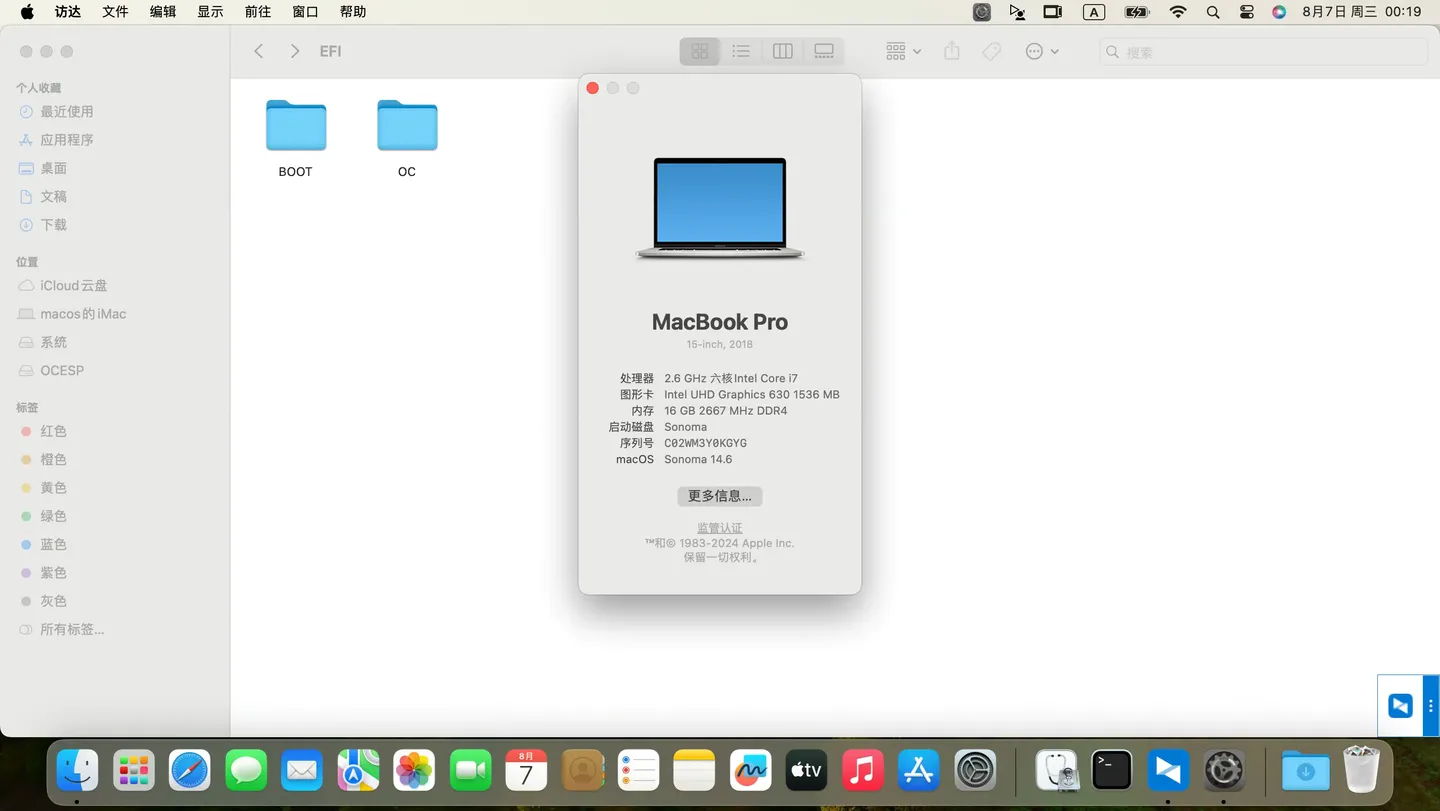Open App Store in the Dock
The height and width of the screenshot is (811, 1440).
click(918, 770)
